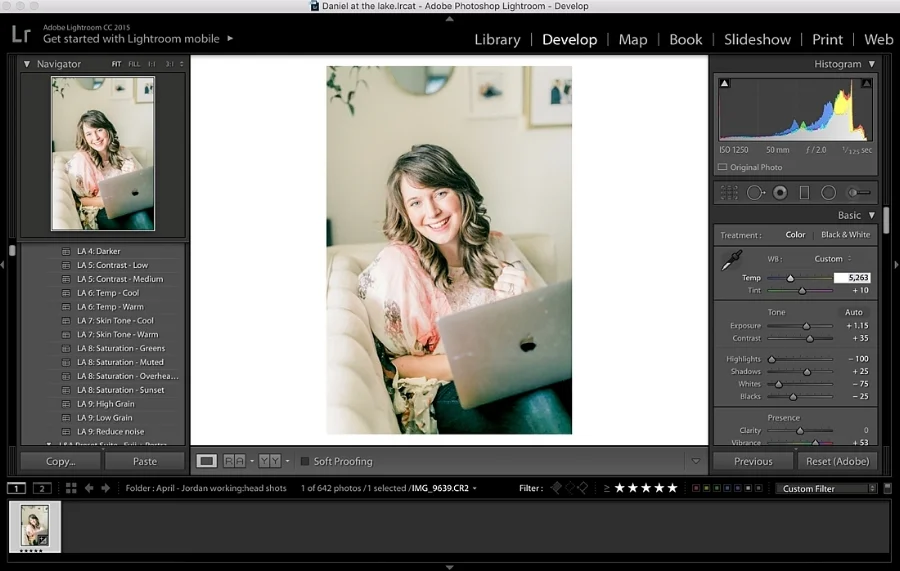Click the preset icon beside LA 9: High Grain
Screen dimensions: 900x571
point(66,404)
